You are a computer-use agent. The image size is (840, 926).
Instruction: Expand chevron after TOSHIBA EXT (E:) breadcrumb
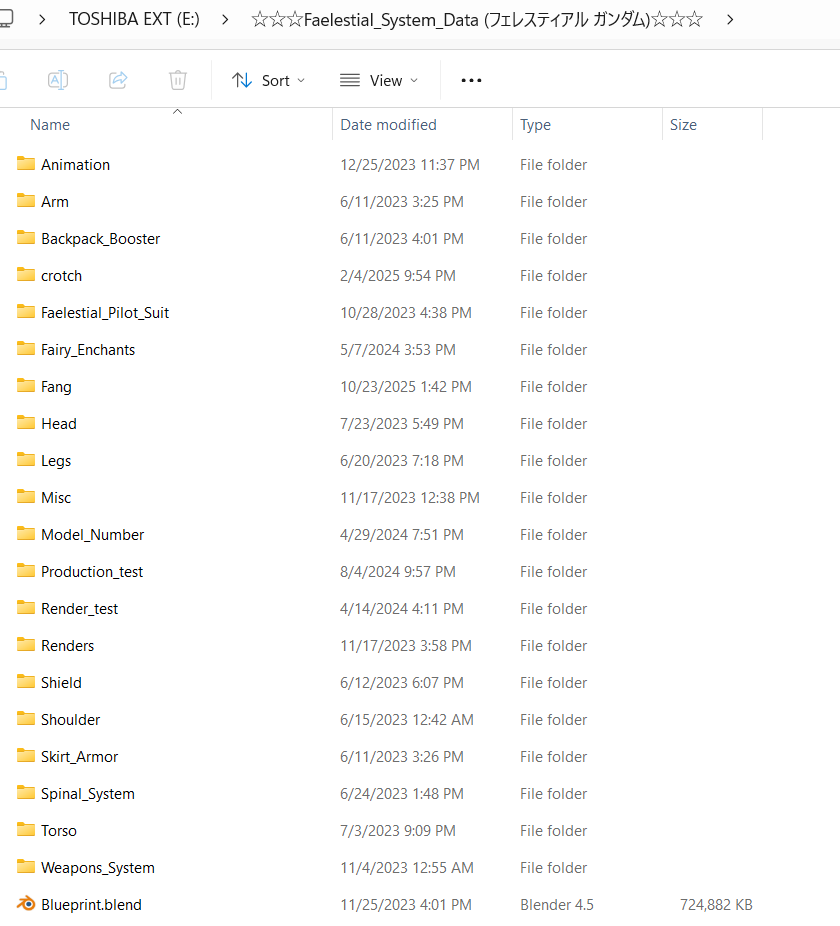tap(225, 20)
